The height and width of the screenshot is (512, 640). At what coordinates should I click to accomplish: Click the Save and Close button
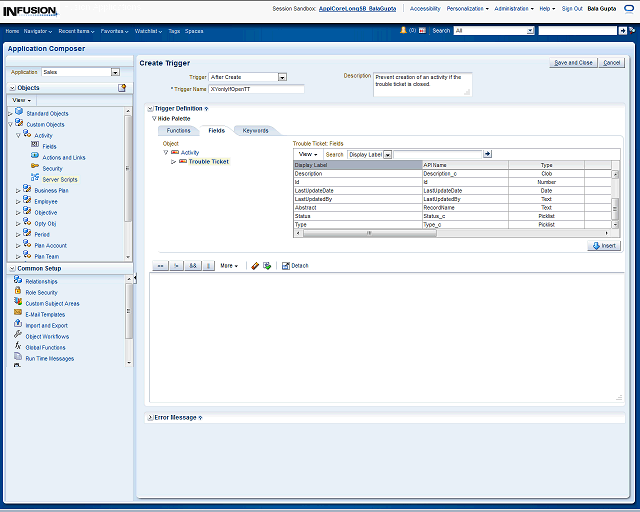573,62
